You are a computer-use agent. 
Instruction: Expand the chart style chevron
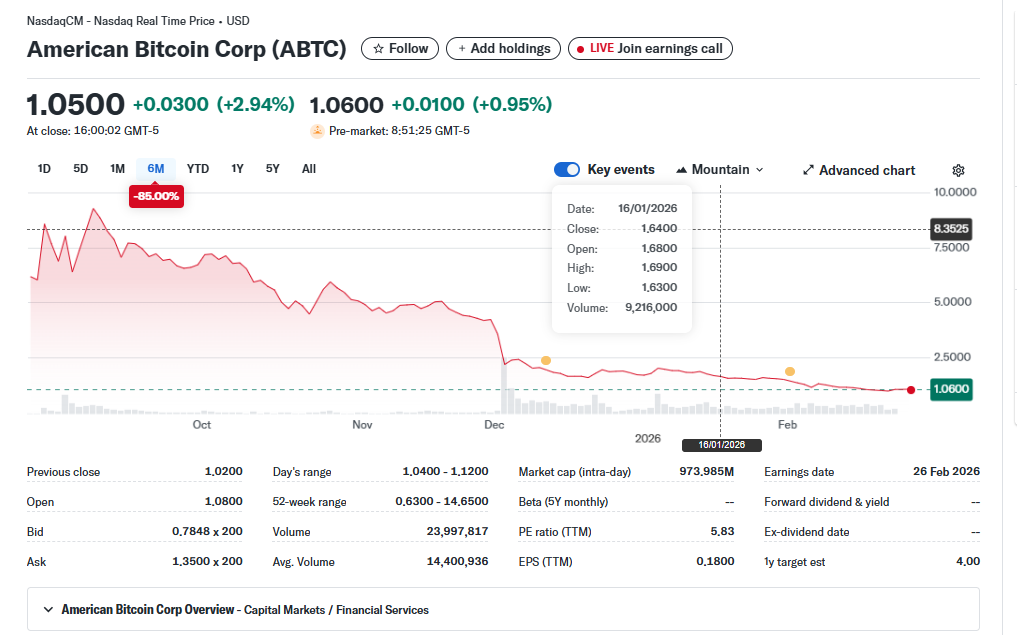click(x=758, y=169)
